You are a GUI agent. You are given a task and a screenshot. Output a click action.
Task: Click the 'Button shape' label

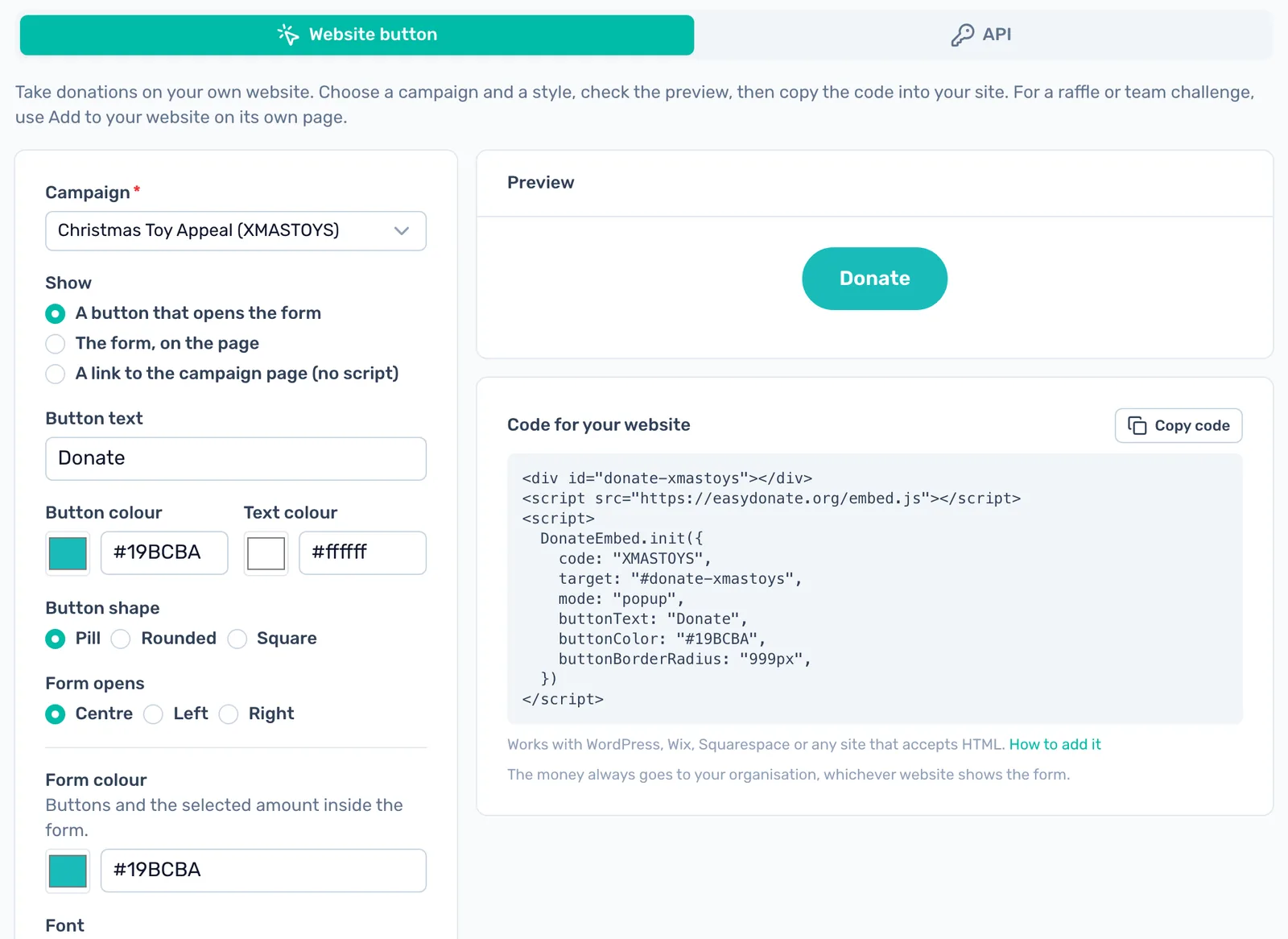(102, 608)
